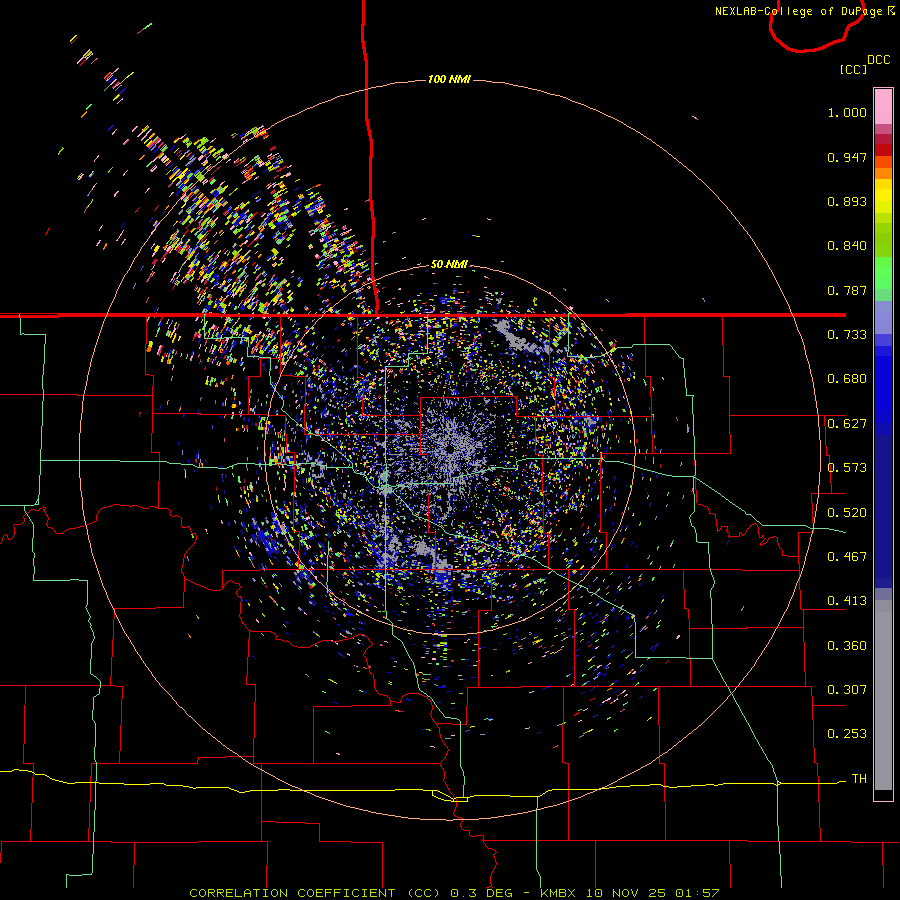Image resolution: width=900 pixels, height=900 pixels.
Task: Click the [CC] legend unit label
Action: tap(853, 69)
